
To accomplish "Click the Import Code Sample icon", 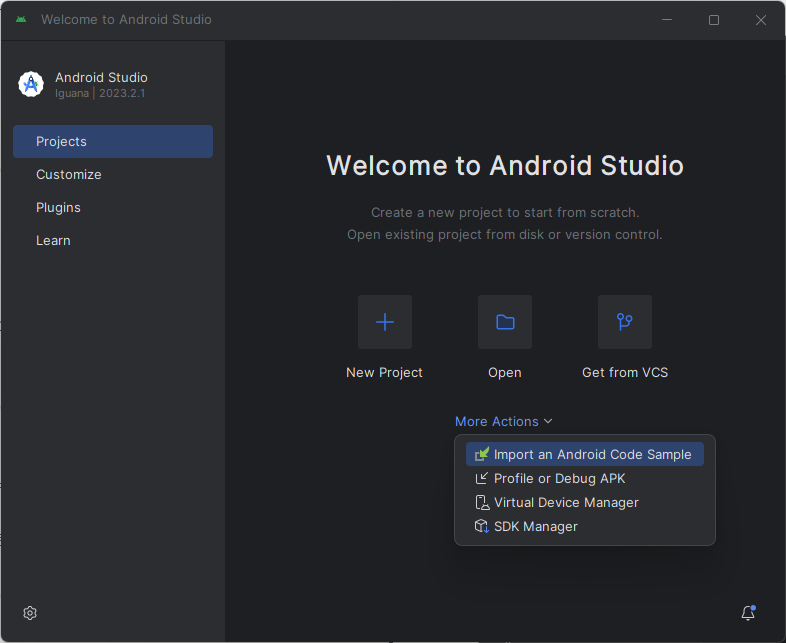I will 482,454.
